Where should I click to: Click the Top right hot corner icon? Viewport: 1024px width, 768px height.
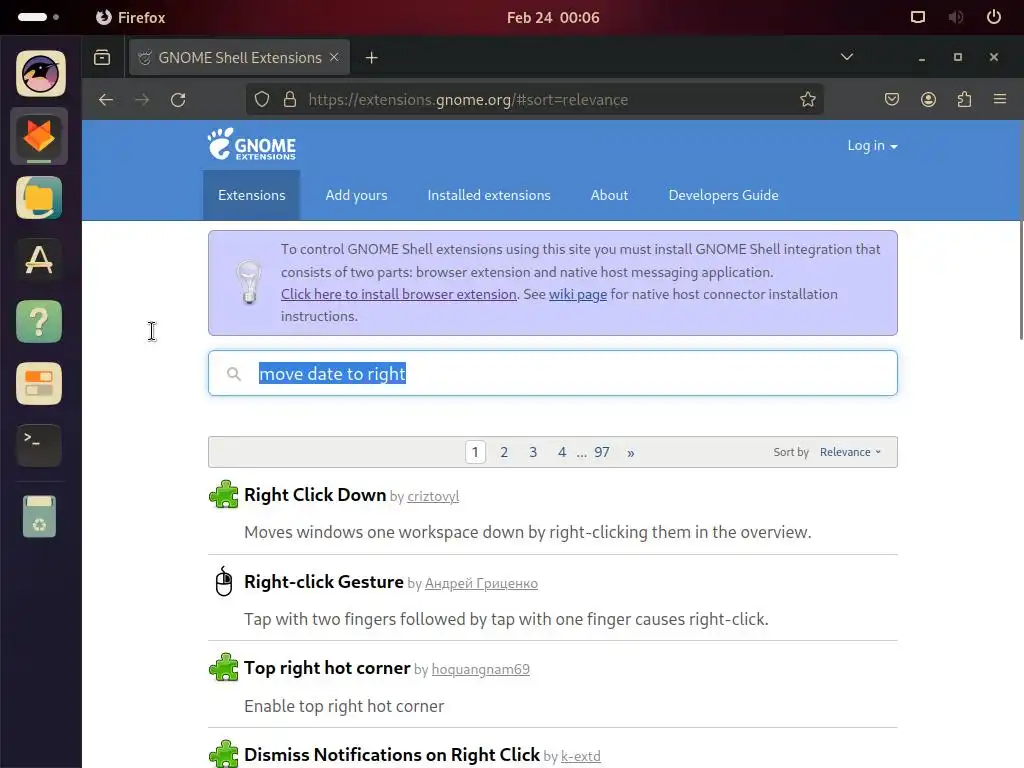click(223, 667)
